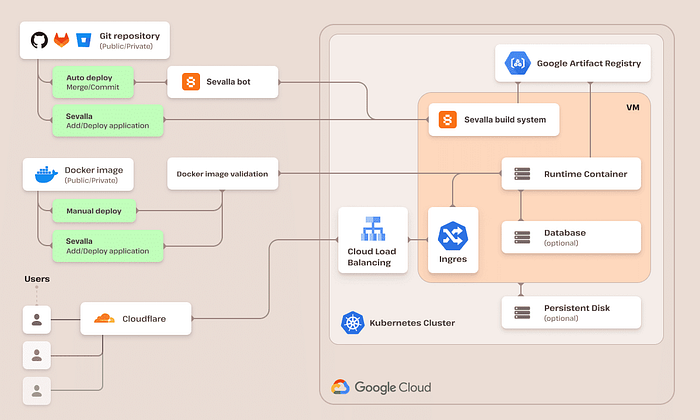Click the Cloudflare cloud logo icon
The height and width of the screenshot is (420, 700).
click(104, 318)
